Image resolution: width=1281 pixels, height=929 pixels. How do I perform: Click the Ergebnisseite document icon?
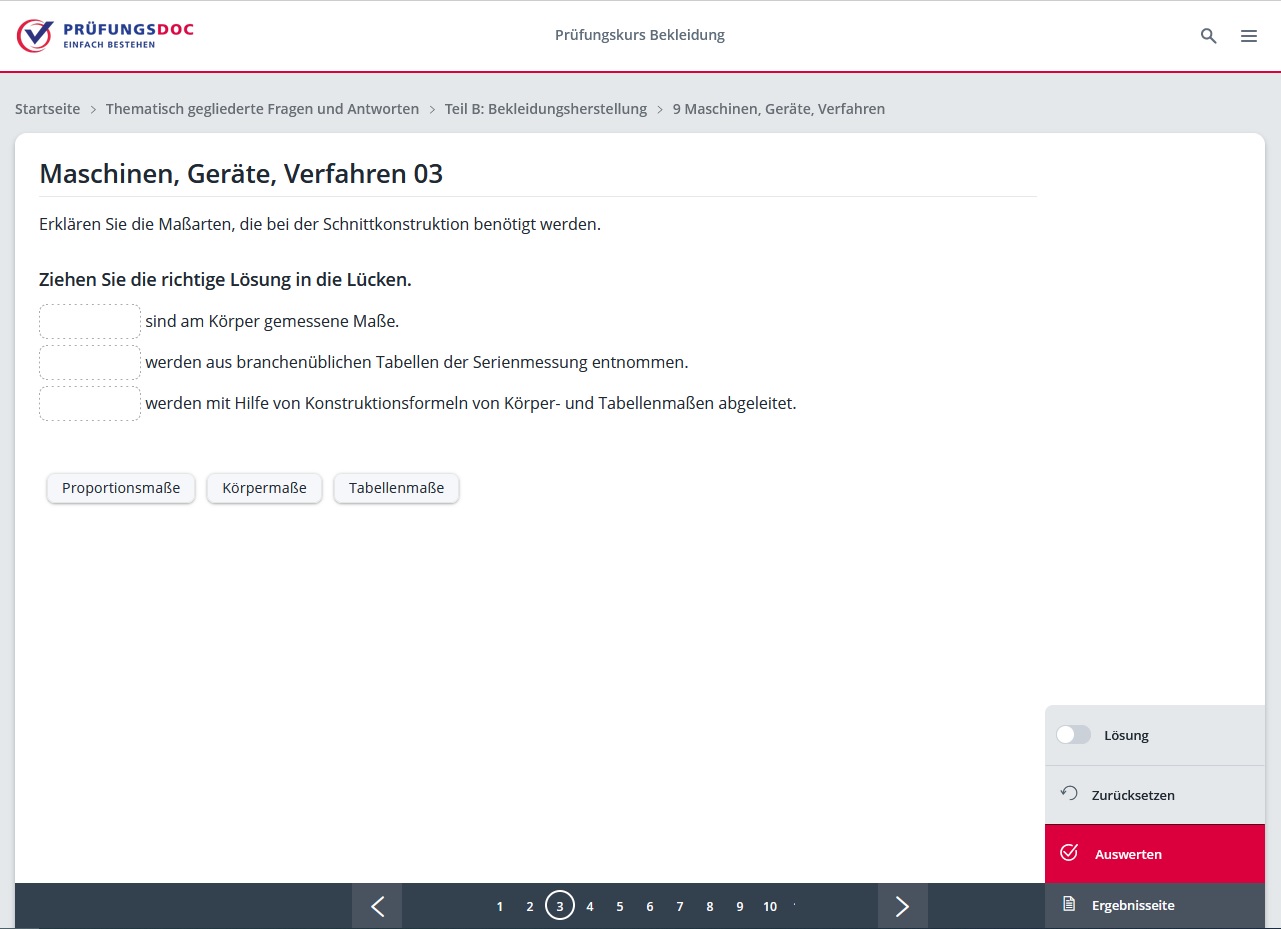pyautogui.click(x=1069, y=904)
